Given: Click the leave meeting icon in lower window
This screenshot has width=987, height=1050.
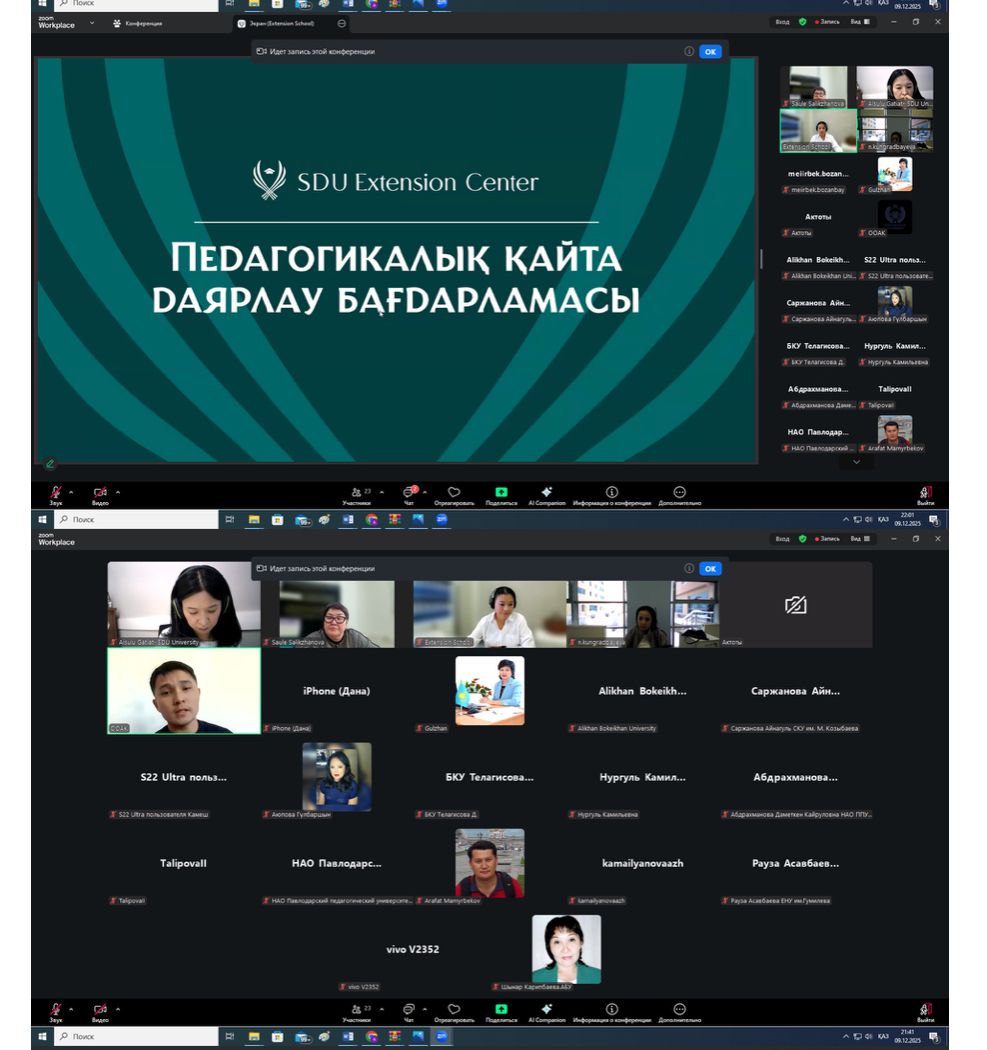Looking at the screenshot, I should pos(925,1010).
